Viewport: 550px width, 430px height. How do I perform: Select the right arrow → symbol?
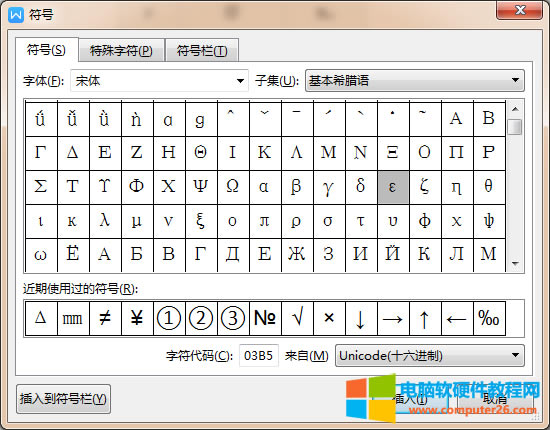pyautogui.click(x=393, y=318)
